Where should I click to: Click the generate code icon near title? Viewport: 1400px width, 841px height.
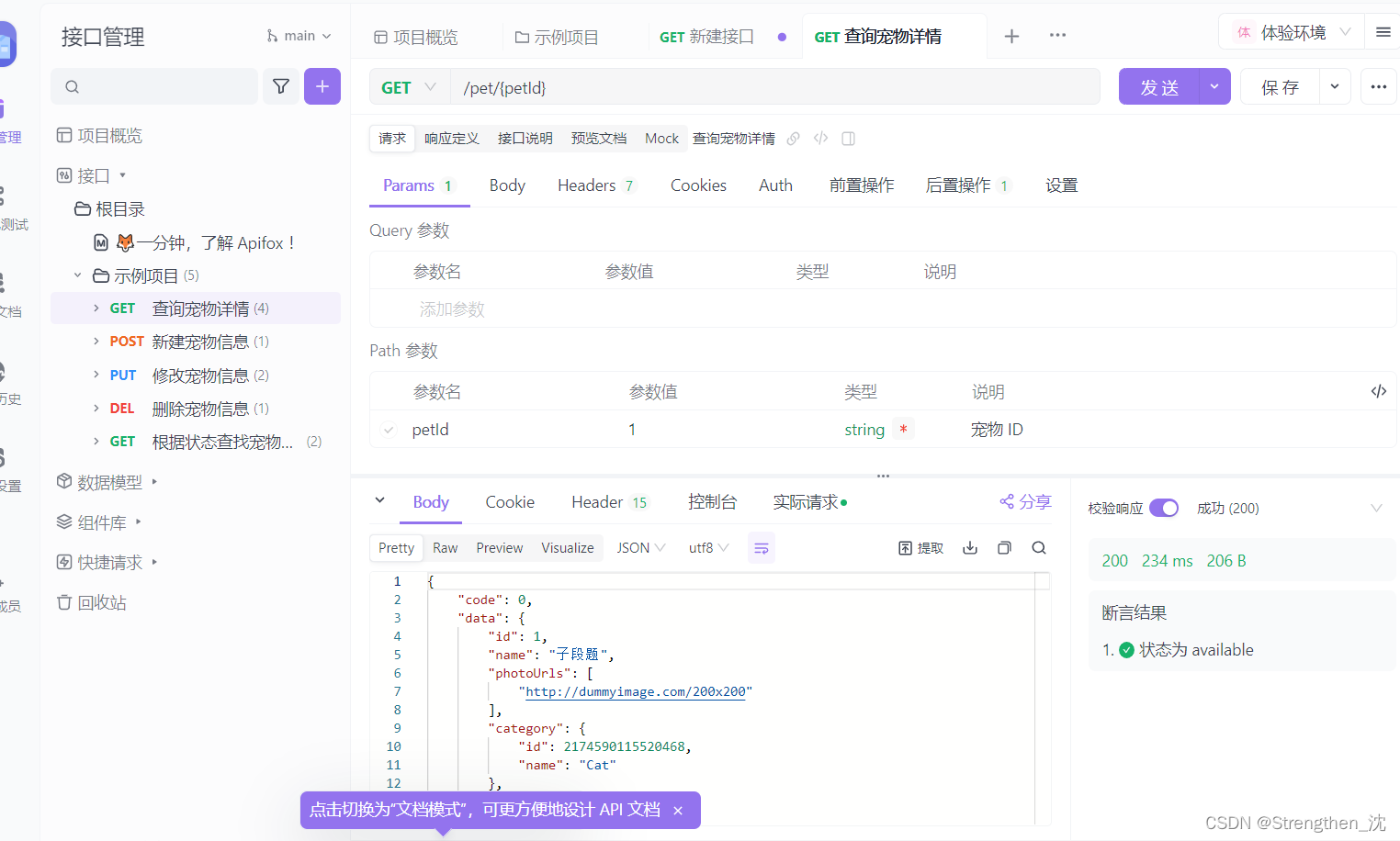click(x=821, y=139)
